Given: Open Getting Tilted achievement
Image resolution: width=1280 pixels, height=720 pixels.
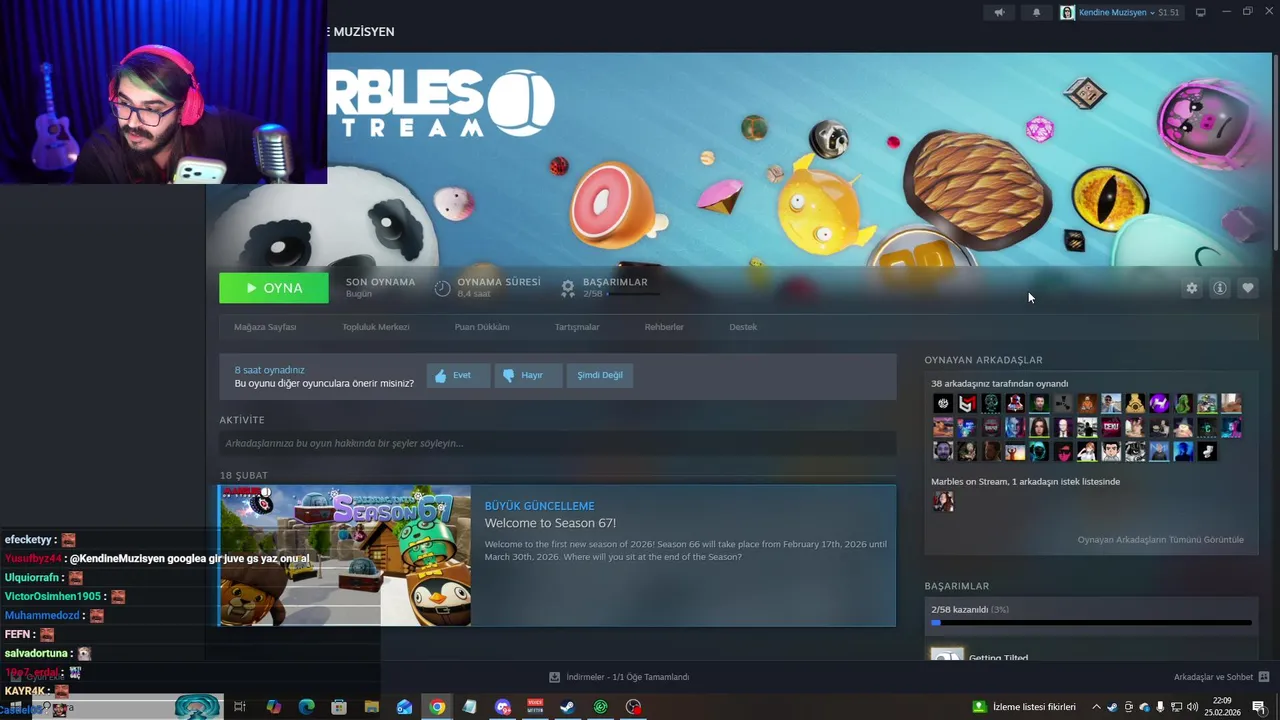Looking at the screenshot, I should click(998, 657).
